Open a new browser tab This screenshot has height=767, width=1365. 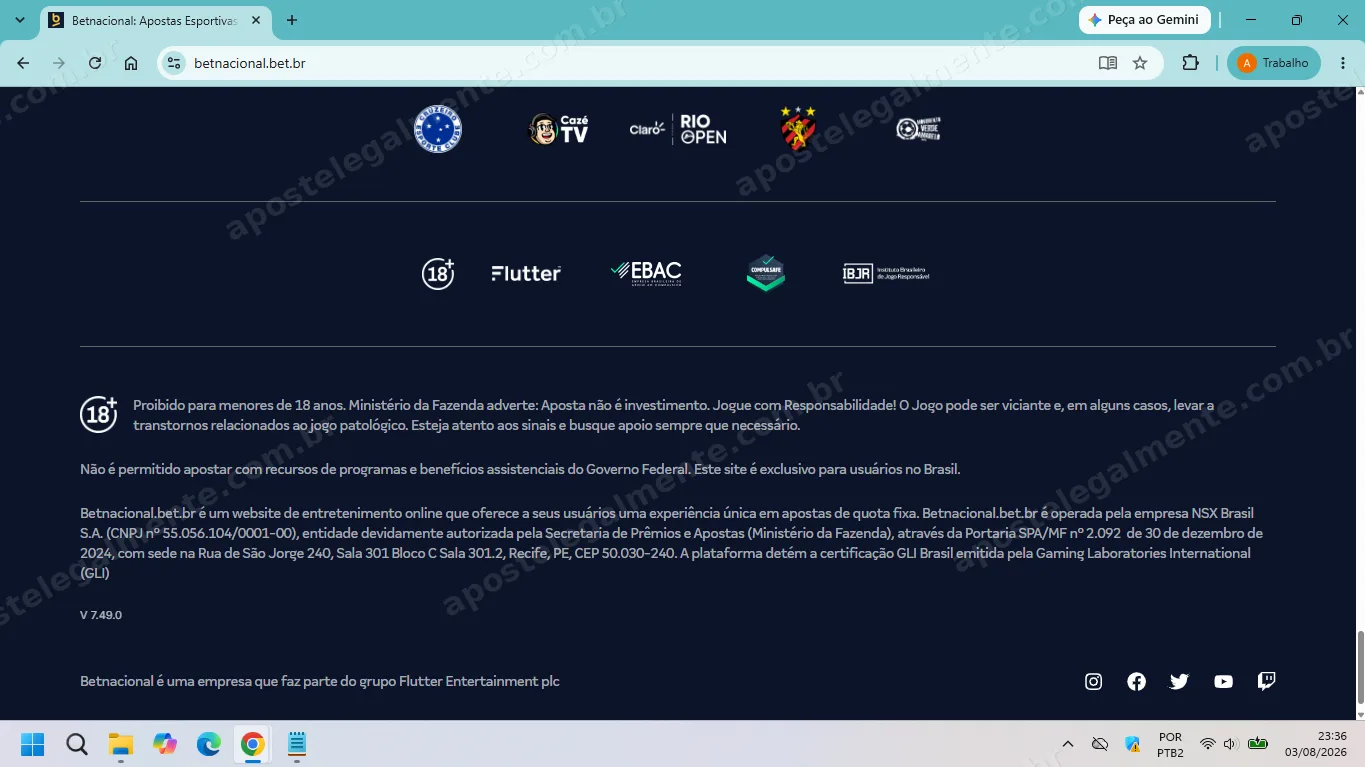point(292,20)
